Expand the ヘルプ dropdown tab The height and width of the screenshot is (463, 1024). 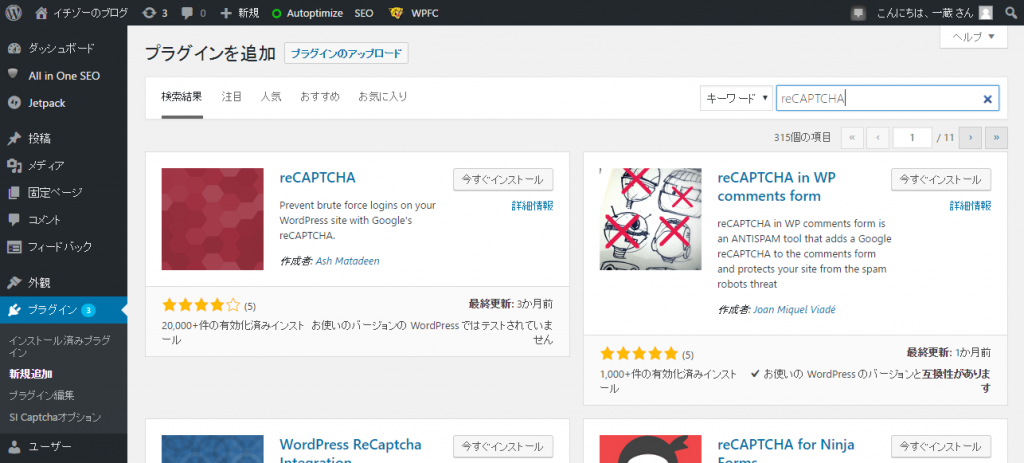coord(974,37)
